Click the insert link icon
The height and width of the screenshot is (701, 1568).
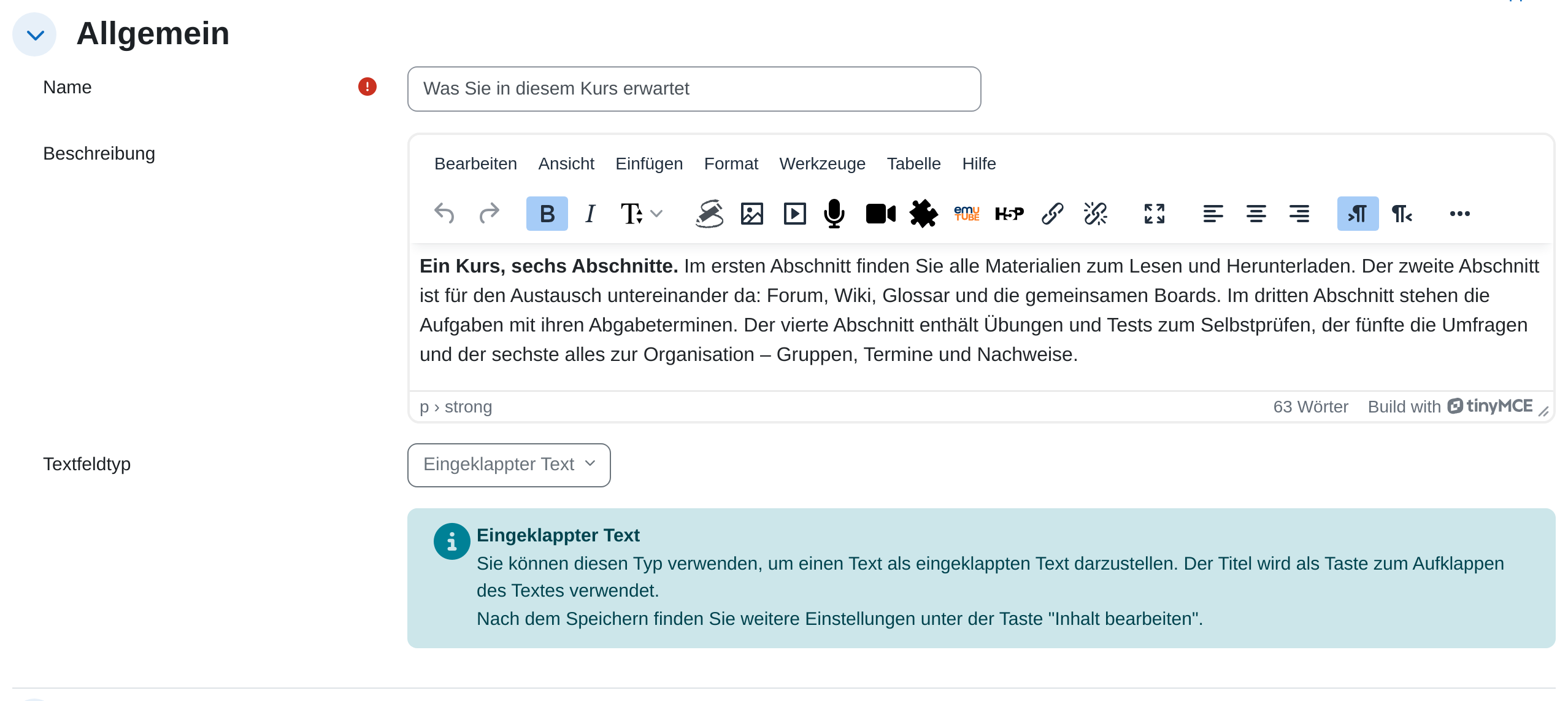point(1053,214)
